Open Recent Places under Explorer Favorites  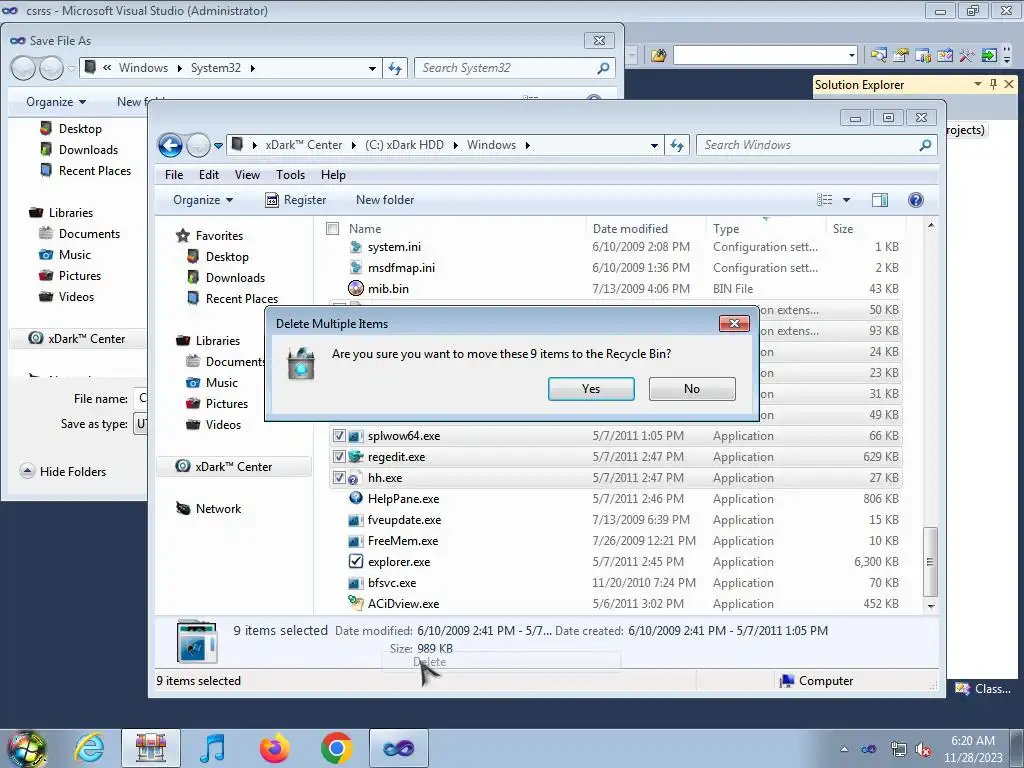coord(242,298)
